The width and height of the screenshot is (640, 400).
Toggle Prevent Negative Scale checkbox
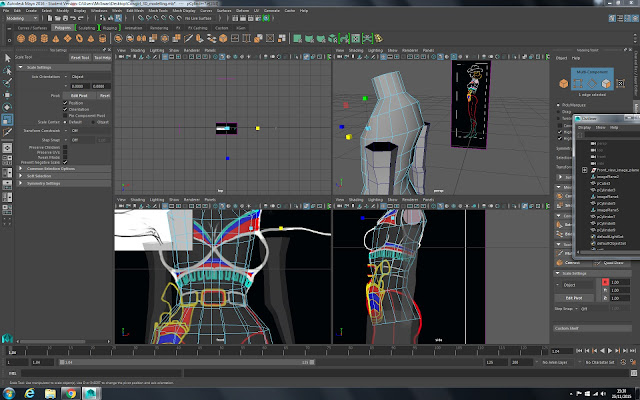(x=66, y=162)
